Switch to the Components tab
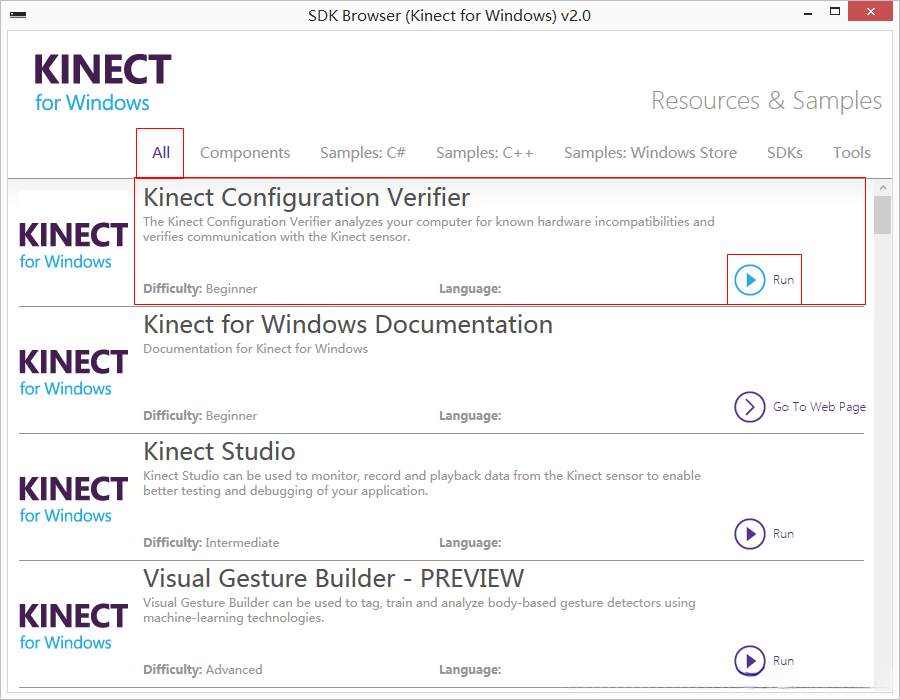This screenshot has width=900, height=700. tap(245, 153)
